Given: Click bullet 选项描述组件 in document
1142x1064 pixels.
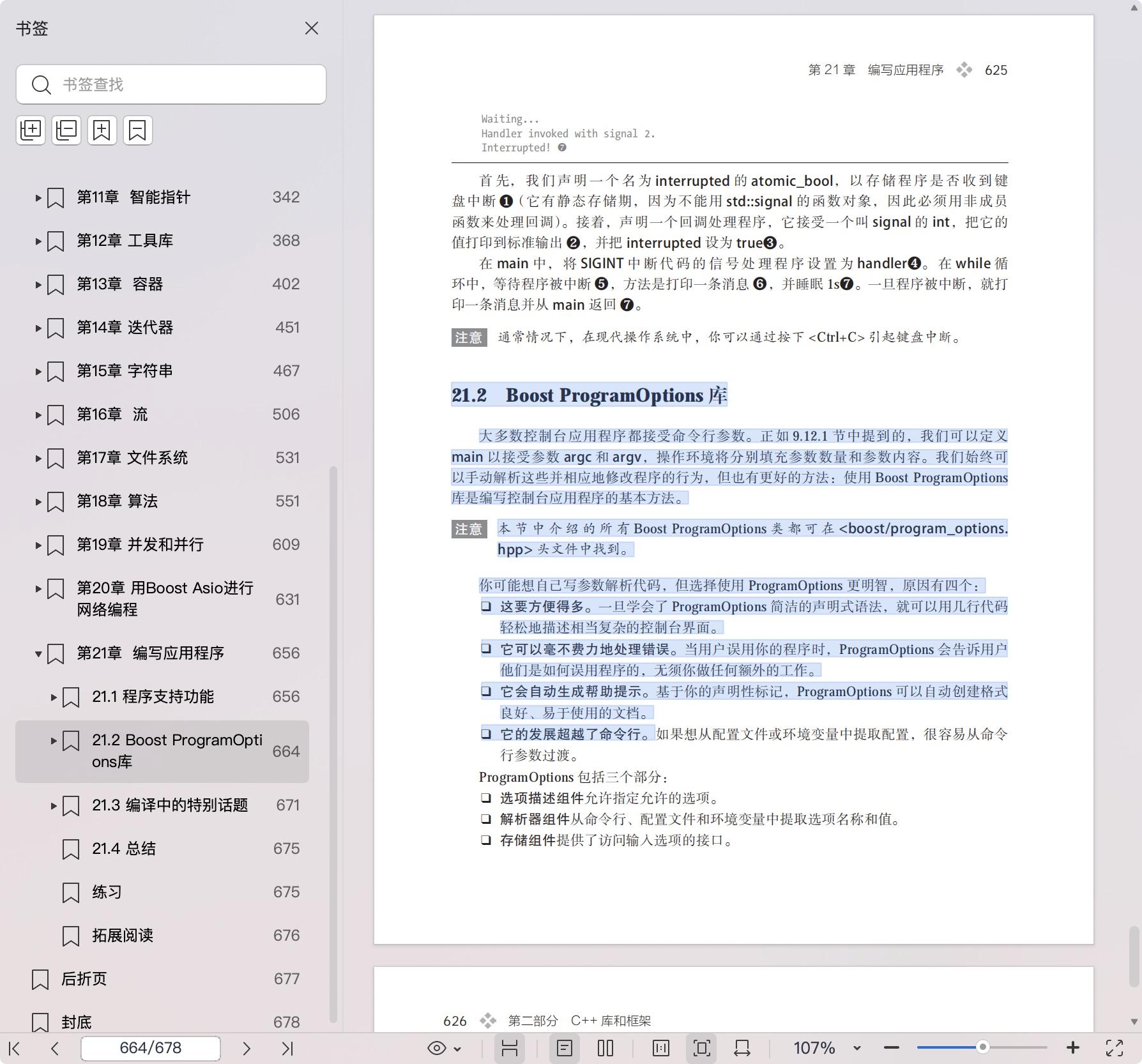Looking at the screenshot, I should tap(542, 798).
